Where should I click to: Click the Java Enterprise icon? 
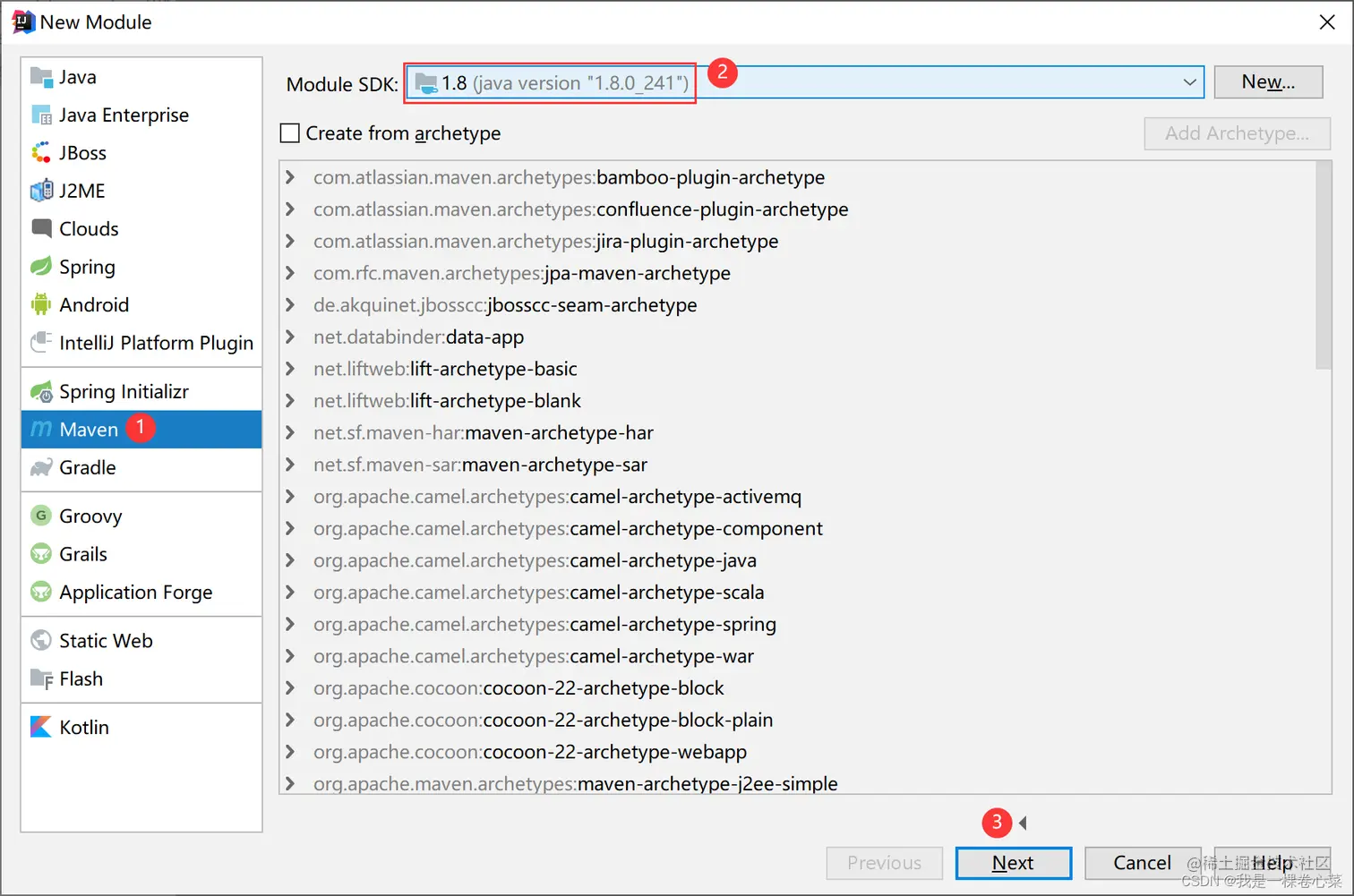tap(41, 115)
